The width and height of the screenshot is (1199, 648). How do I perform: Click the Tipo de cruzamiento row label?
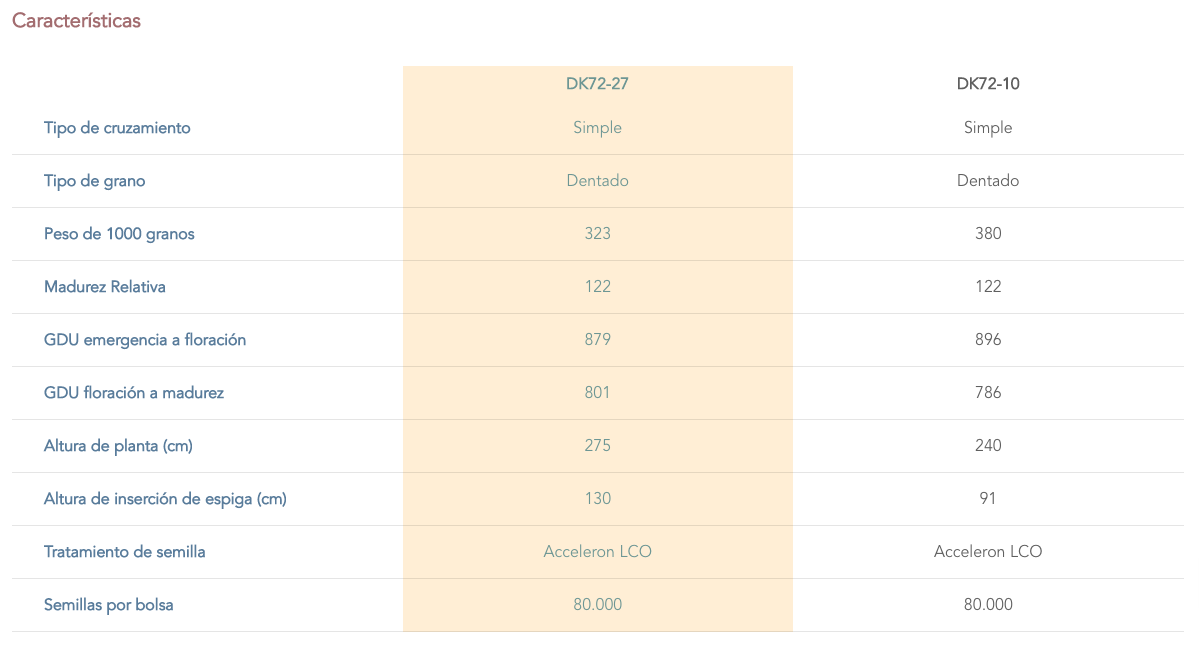[x=117, y=128]
